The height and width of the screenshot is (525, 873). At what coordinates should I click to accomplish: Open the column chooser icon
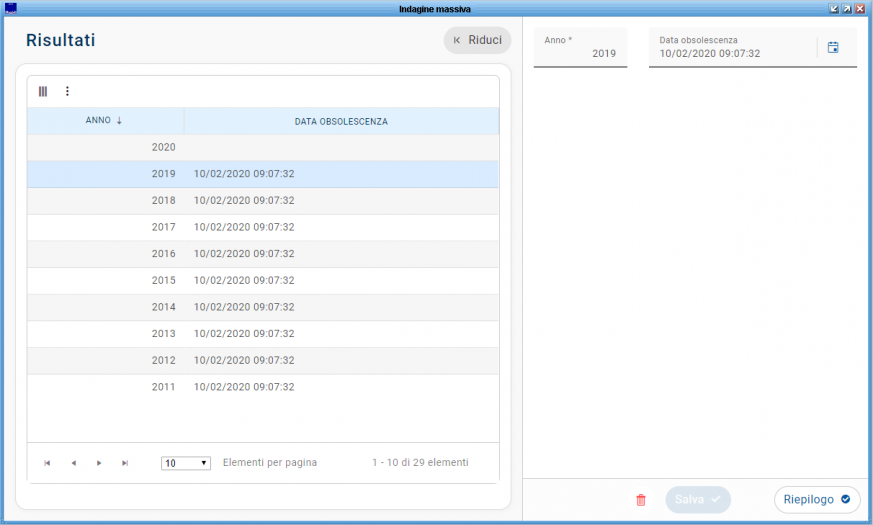43,91
